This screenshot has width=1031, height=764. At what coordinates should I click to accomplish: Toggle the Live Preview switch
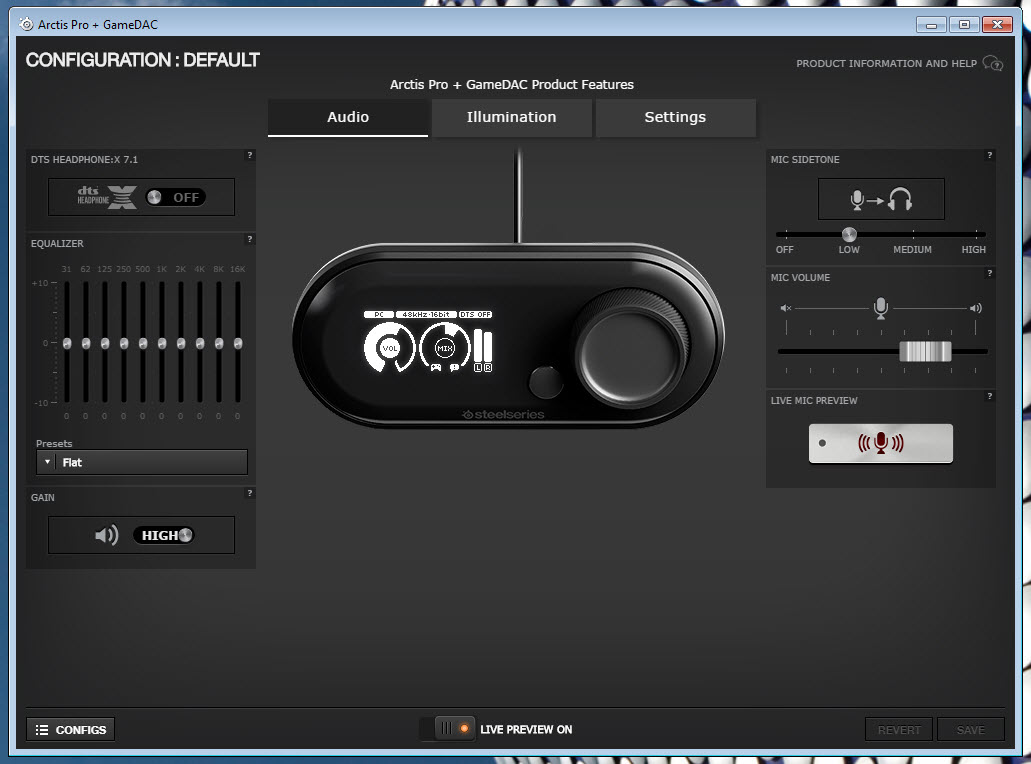(x=447, y=728)
